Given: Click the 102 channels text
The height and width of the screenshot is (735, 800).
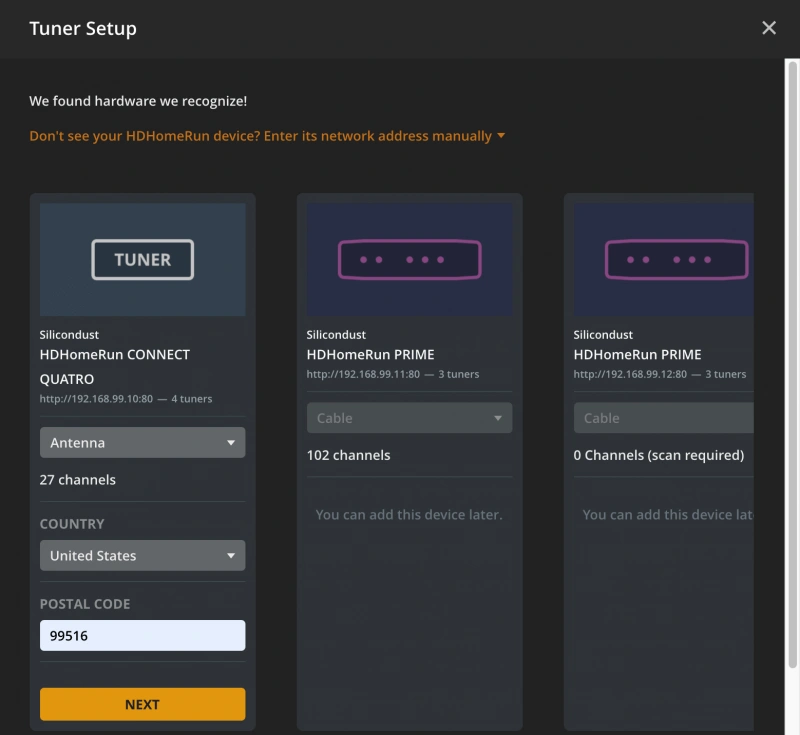Looking at the screenshot, I should point(348,455).
